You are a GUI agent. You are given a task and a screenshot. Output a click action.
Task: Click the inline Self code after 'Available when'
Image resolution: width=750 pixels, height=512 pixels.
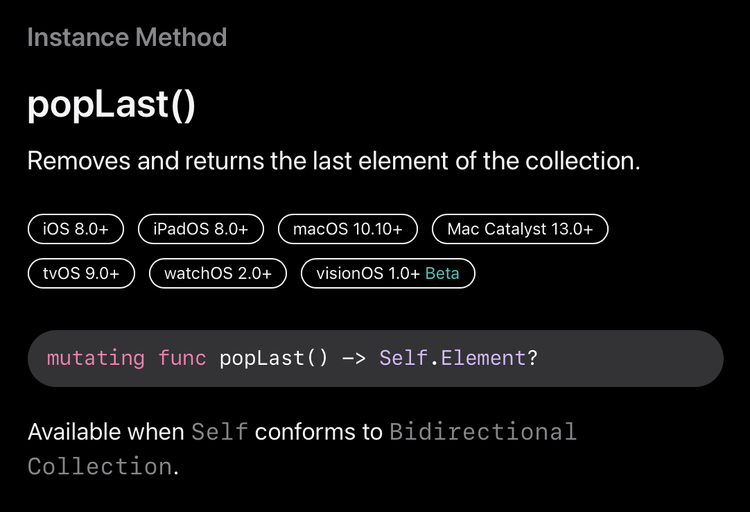(220, 432)
